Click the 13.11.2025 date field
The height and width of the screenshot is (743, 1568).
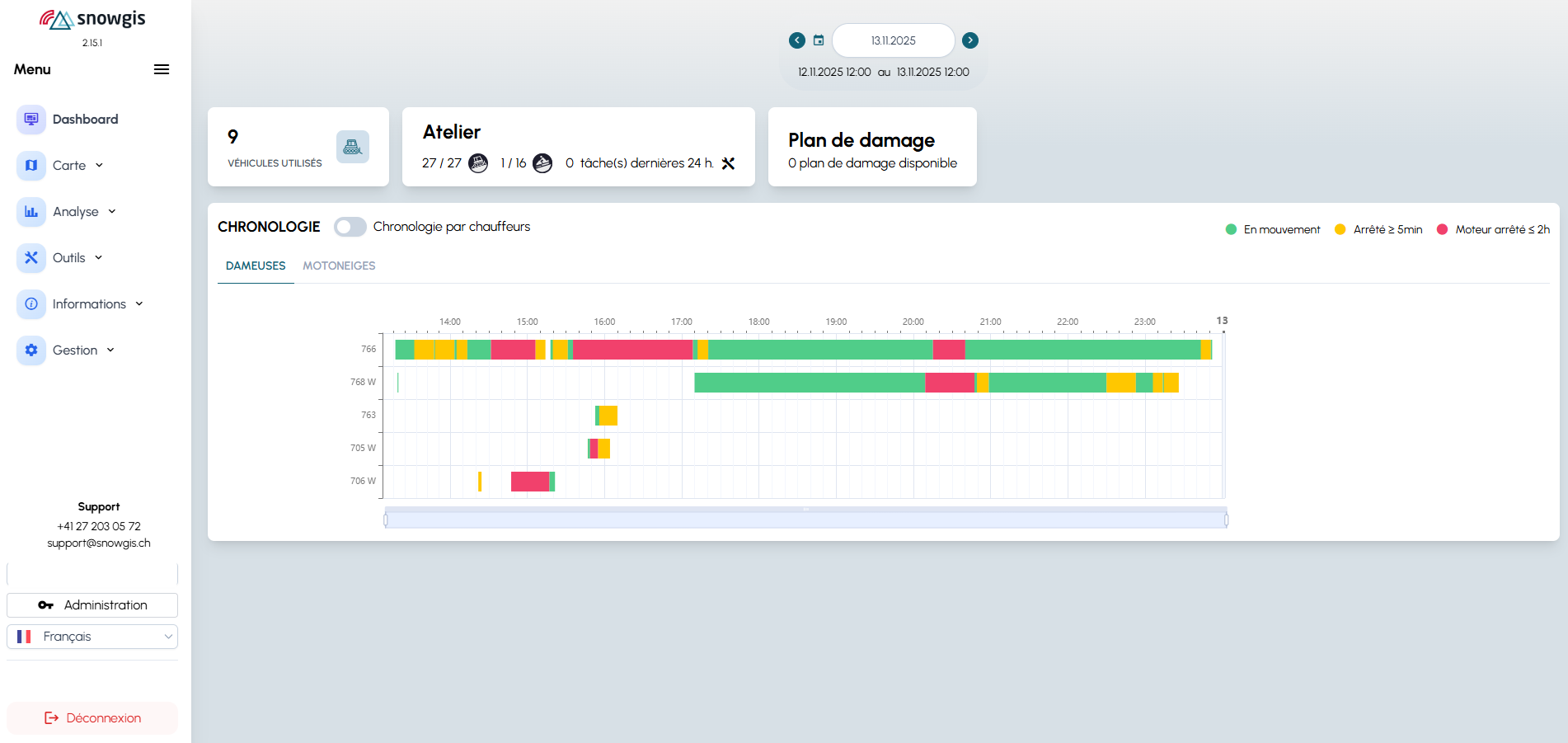point(893,40)
